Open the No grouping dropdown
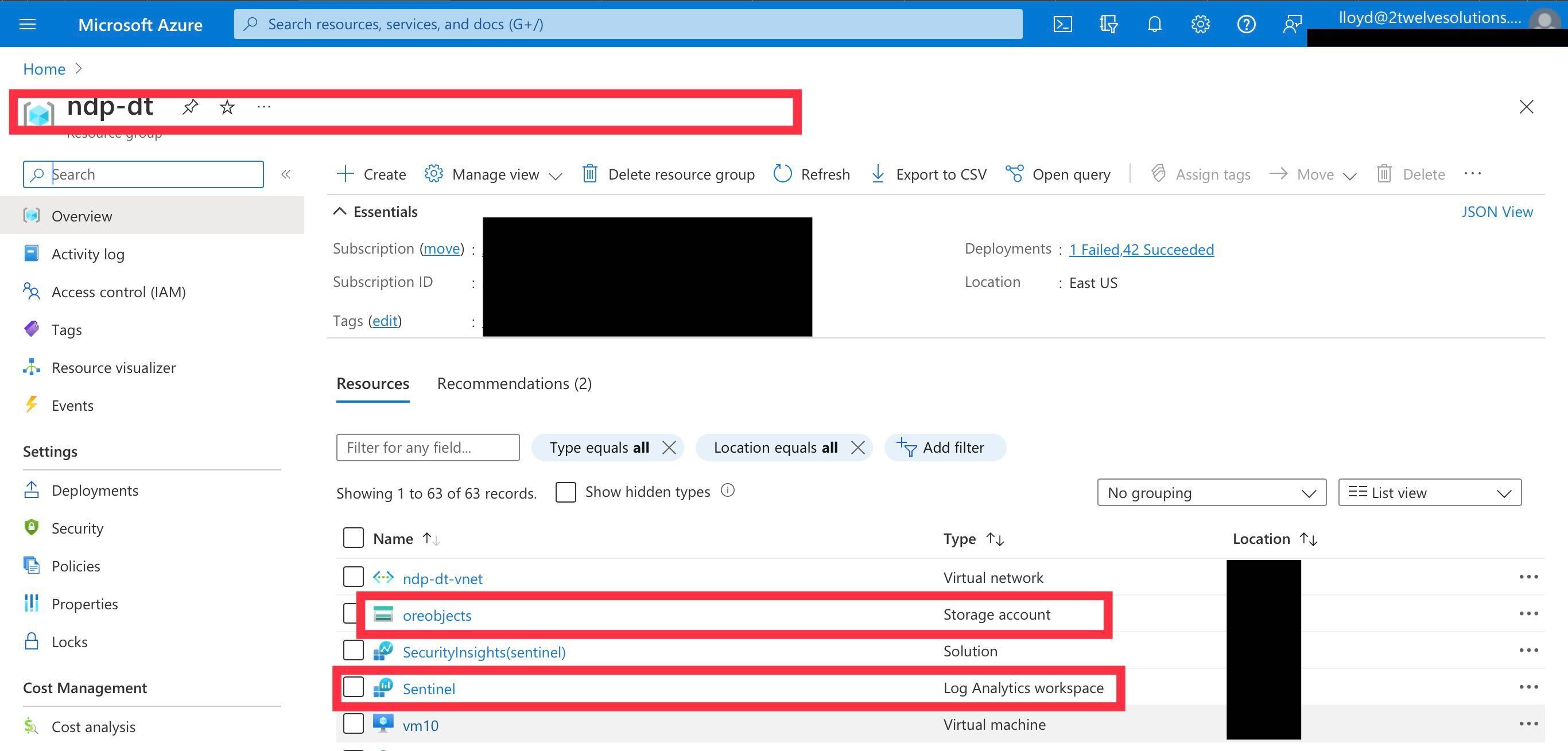Screen dimensions: 1568x751 pyautogui.click(x=1212, y=492)
